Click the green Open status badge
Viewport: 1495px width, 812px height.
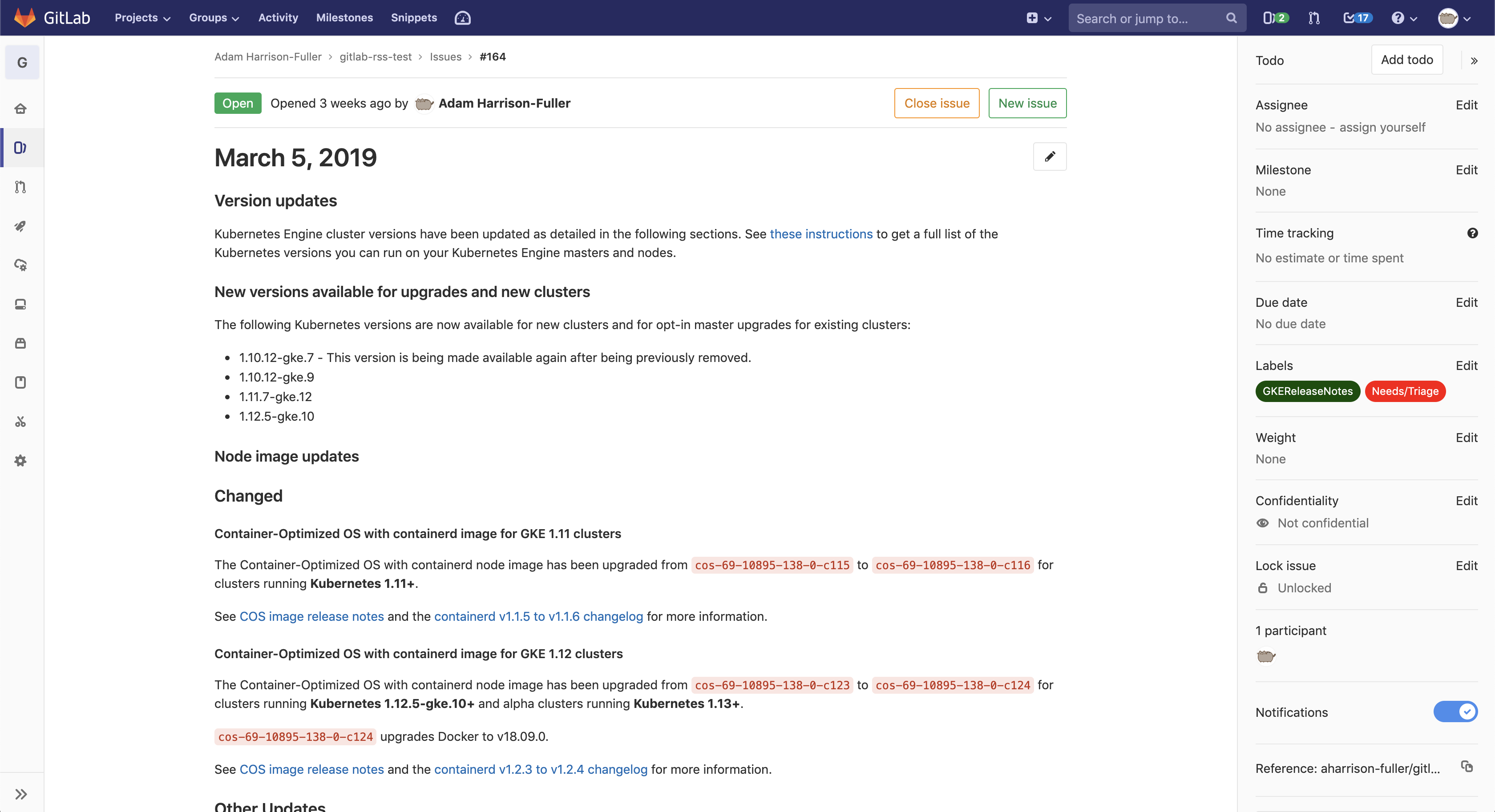(x=237, y=103)
